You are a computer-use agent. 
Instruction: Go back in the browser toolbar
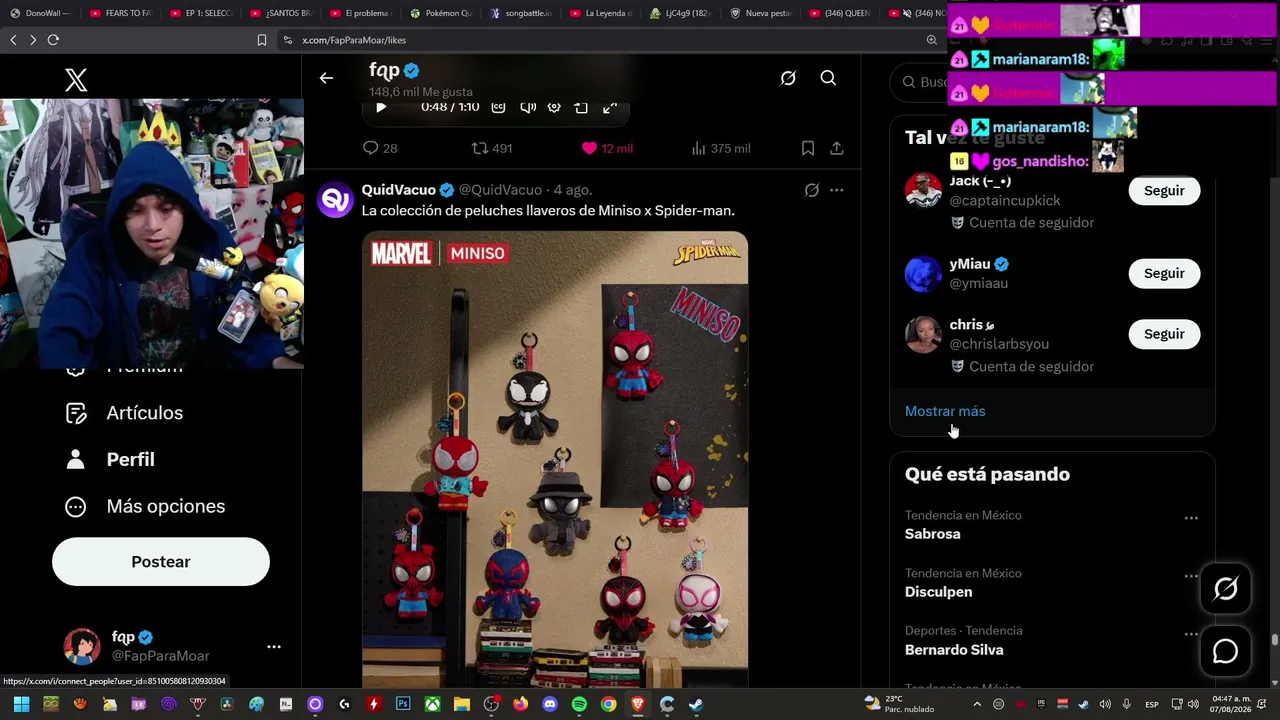click(13, 40)
